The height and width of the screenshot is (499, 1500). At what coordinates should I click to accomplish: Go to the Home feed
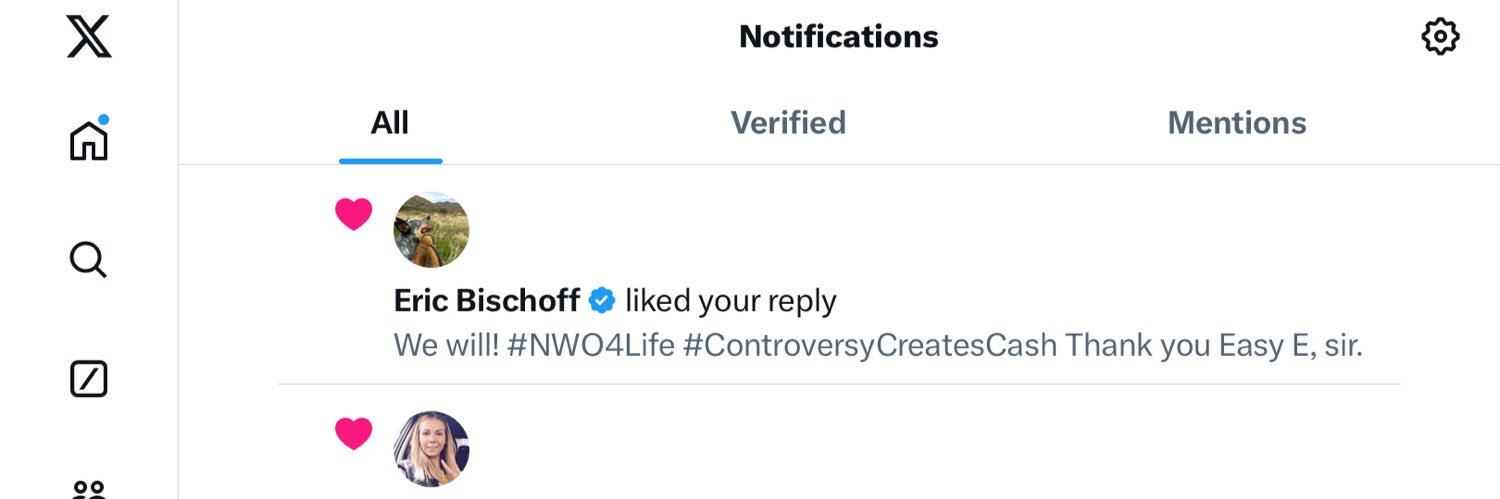click(x=88, y=140)
